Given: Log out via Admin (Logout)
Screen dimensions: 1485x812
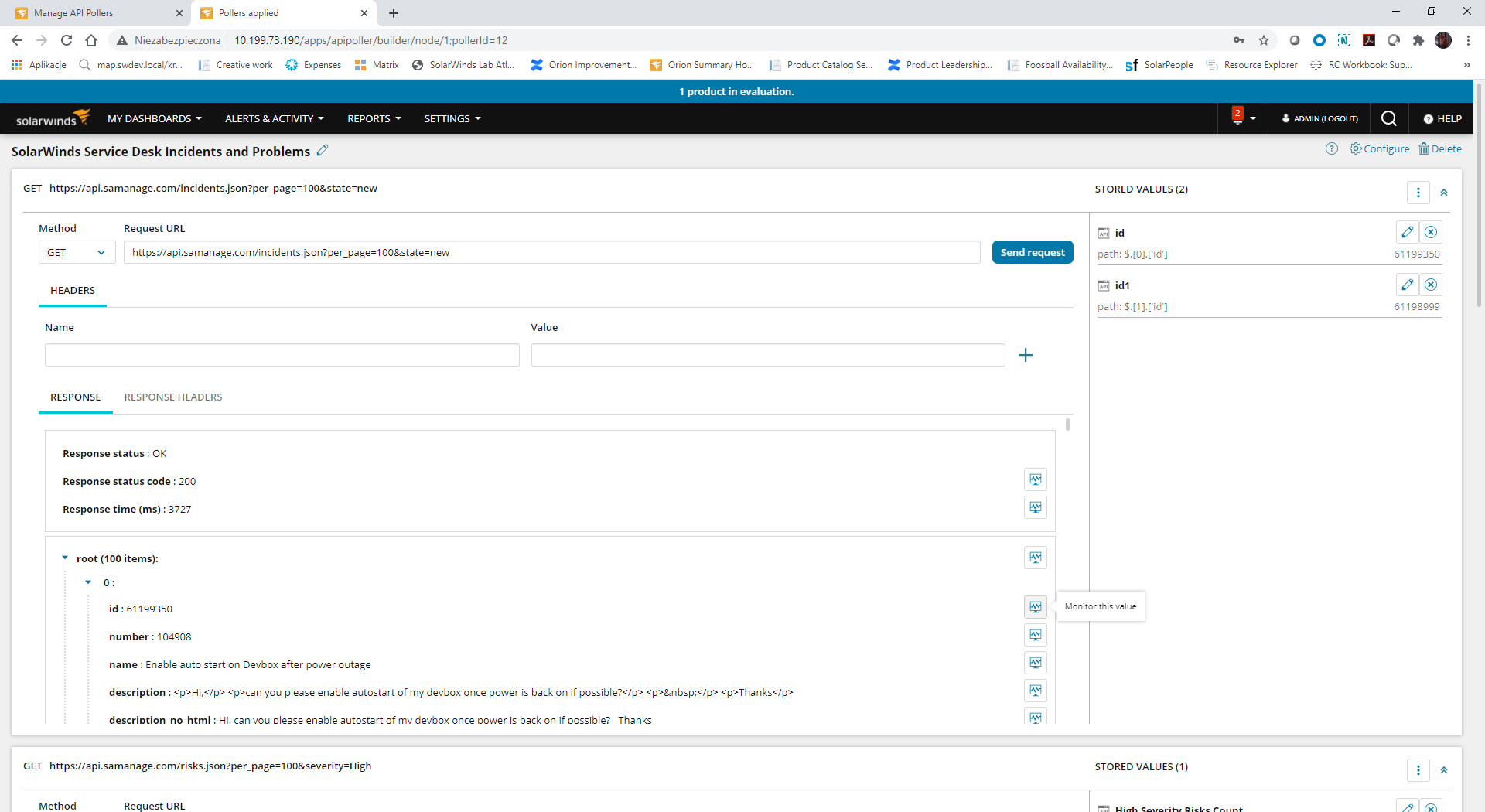Looking at the screenshot, I should 1320,118.
